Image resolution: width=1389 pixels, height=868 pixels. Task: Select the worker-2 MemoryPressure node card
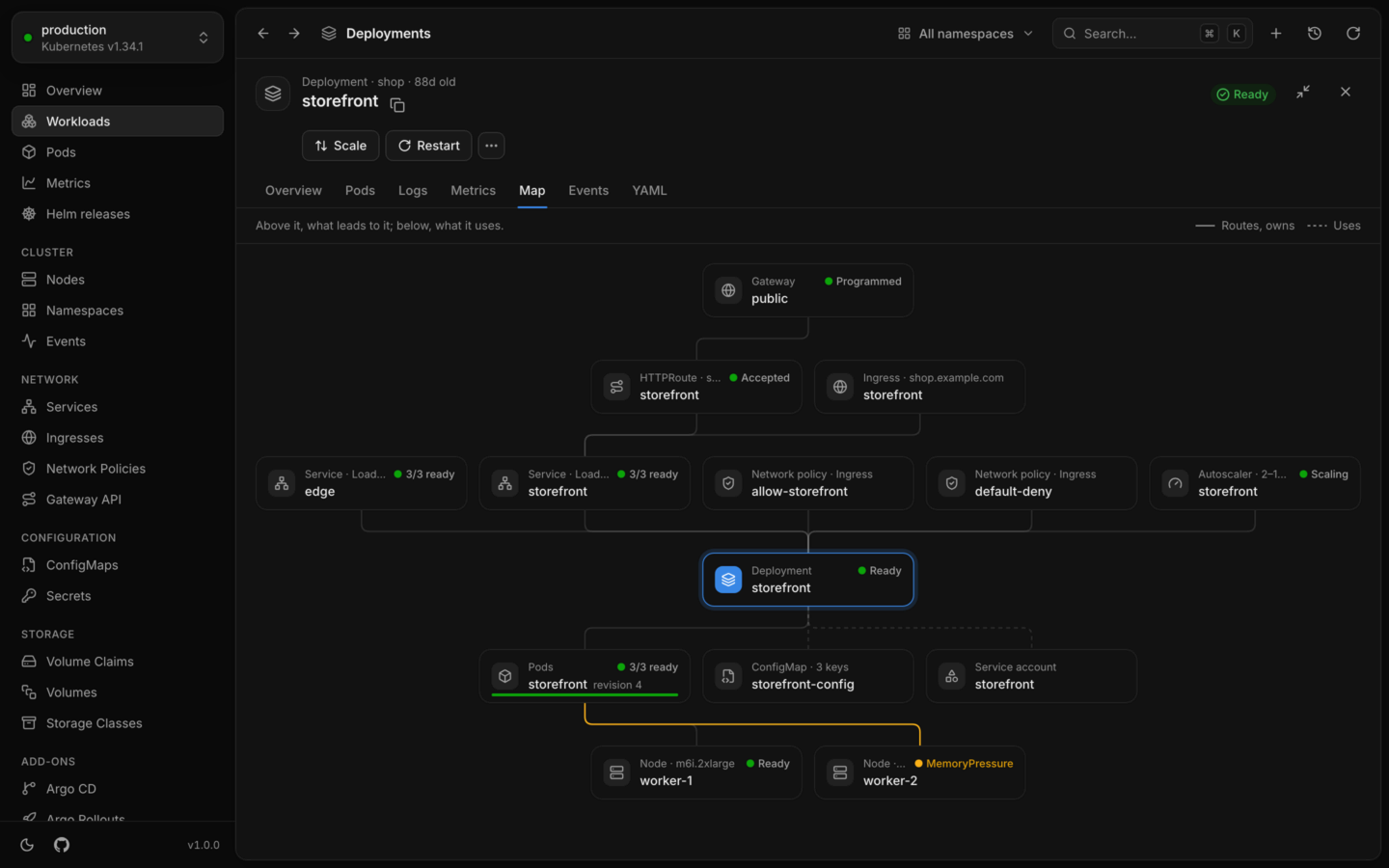(x=919, y=773)
